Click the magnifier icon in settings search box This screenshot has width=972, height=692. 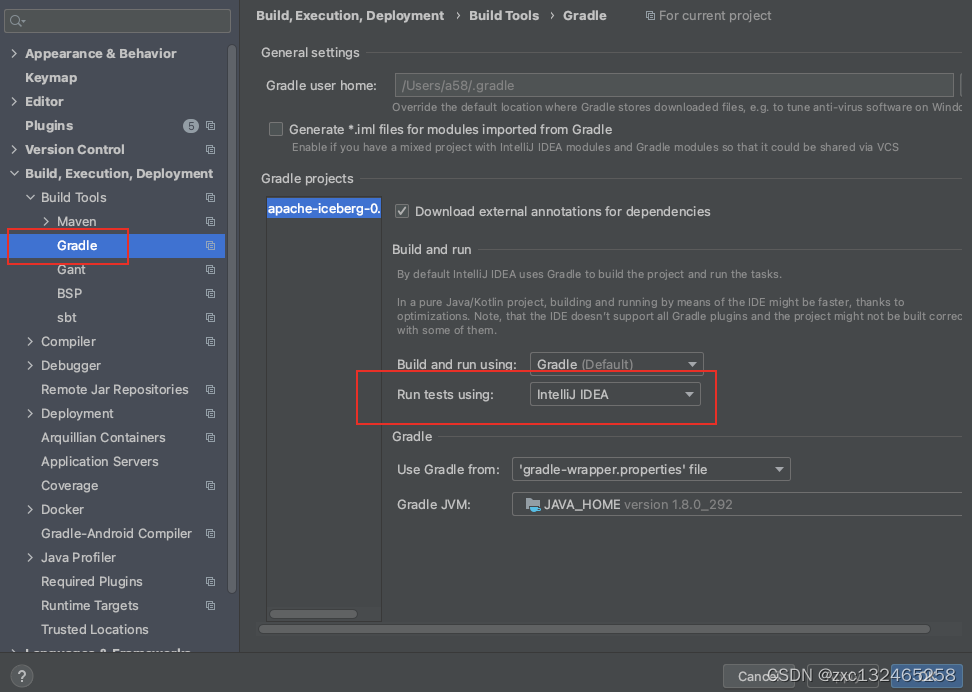pyautogui.click(x=17, y=20)
